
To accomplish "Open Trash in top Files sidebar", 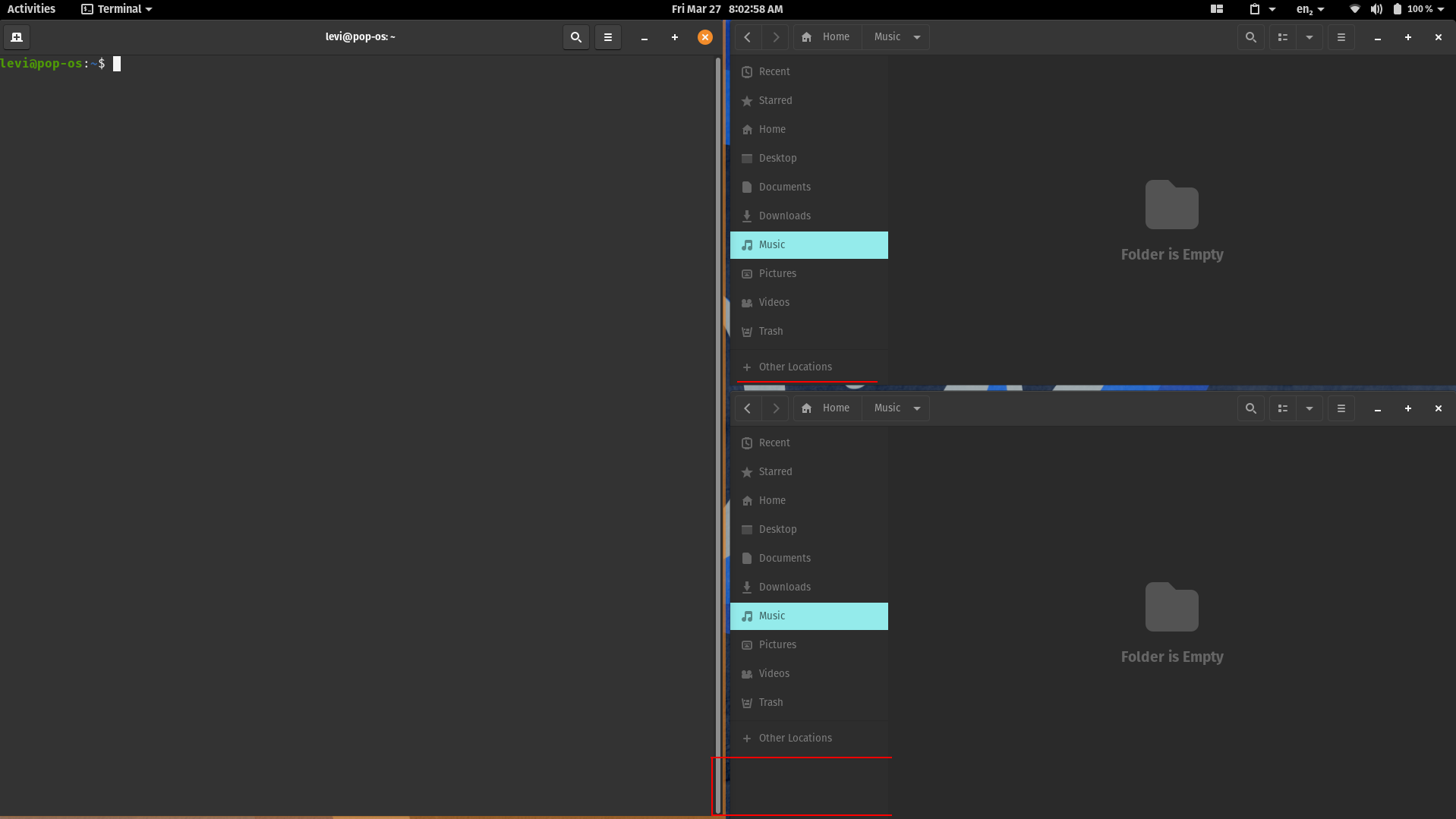I will tap(809, 332).
